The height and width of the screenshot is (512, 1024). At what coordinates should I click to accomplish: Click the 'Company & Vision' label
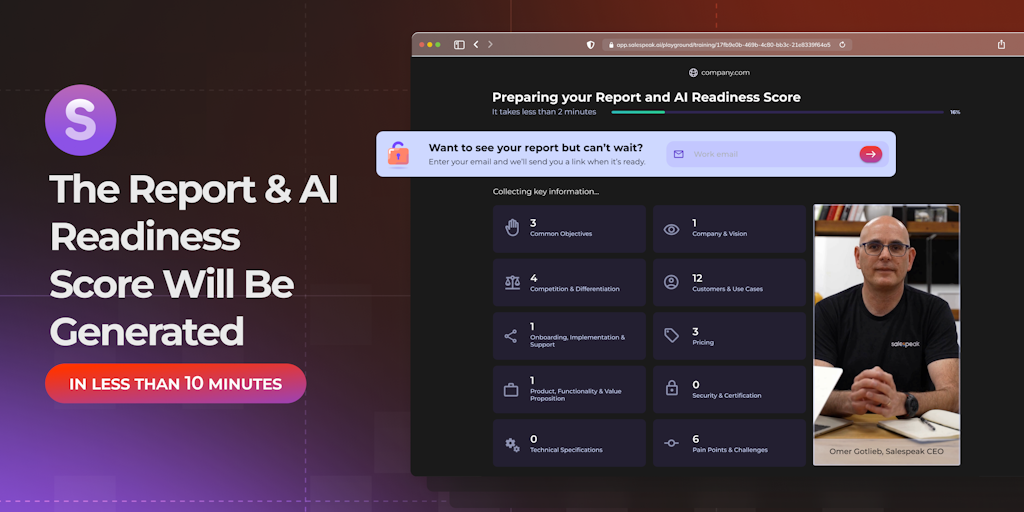pos(720,234)
